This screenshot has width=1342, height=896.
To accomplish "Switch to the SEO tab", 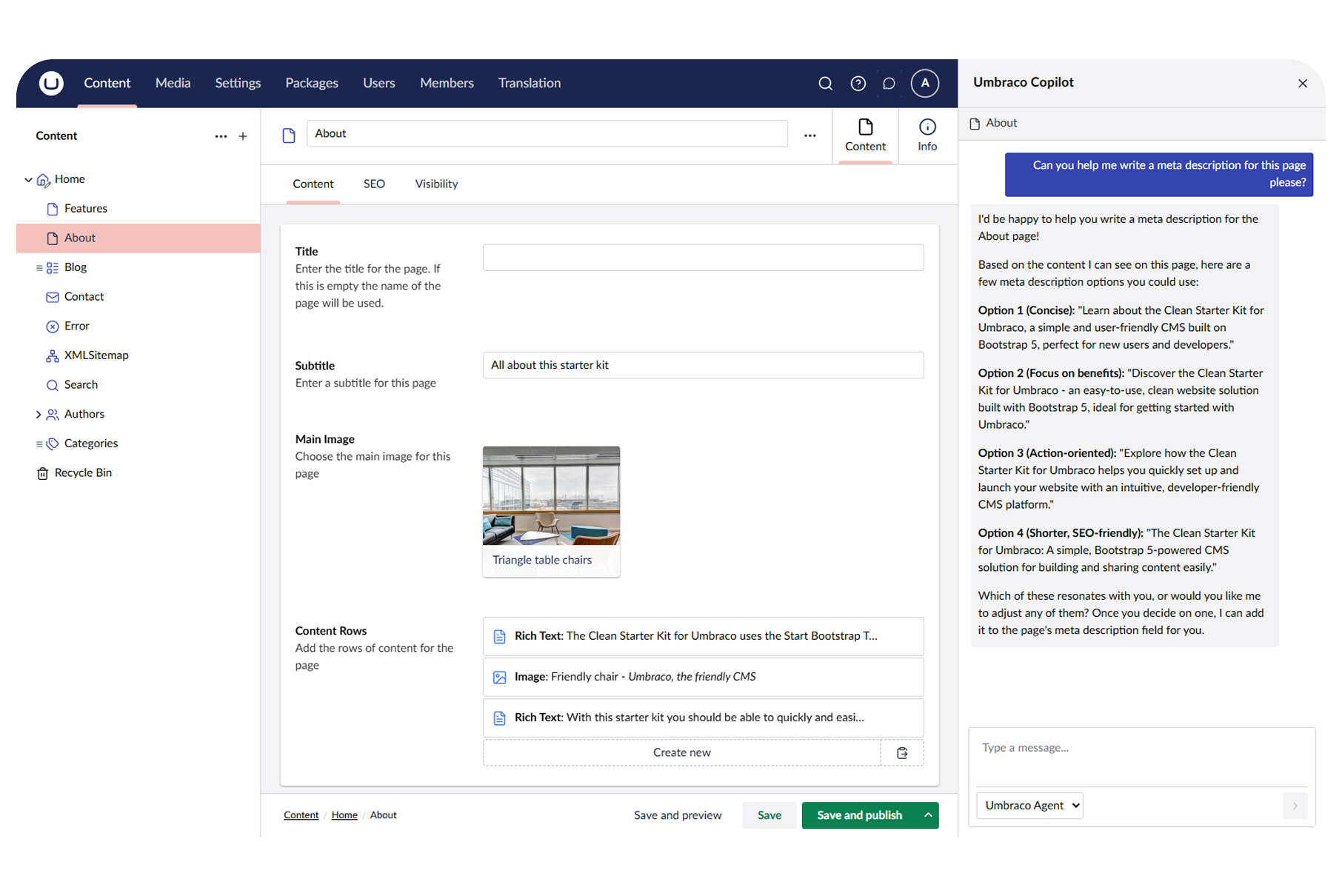I will click(374, 184).
